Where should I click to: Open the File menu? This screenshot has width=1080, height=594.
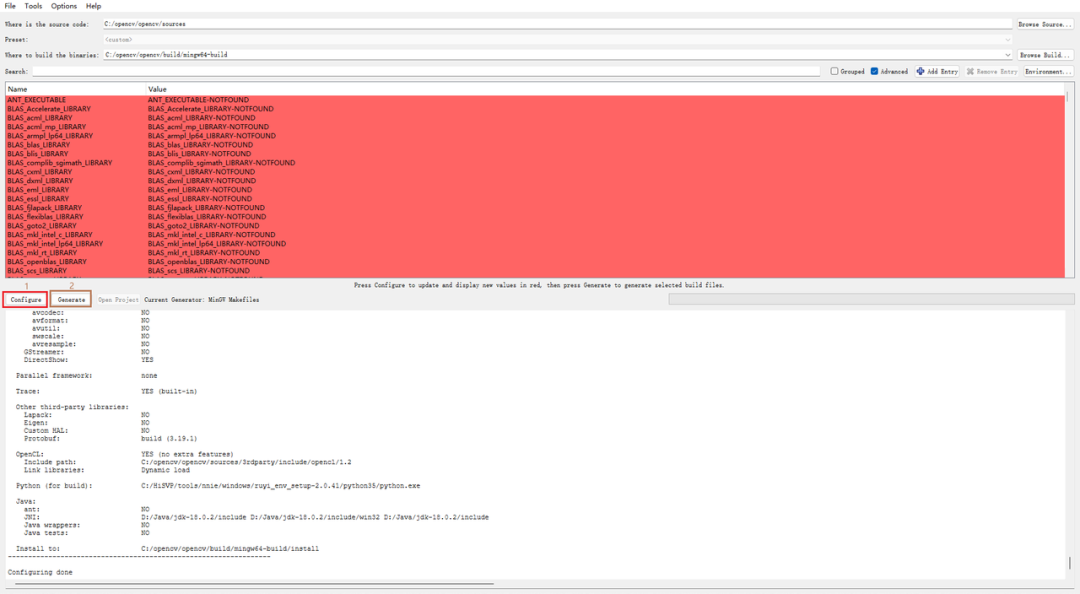pos(9,5)
